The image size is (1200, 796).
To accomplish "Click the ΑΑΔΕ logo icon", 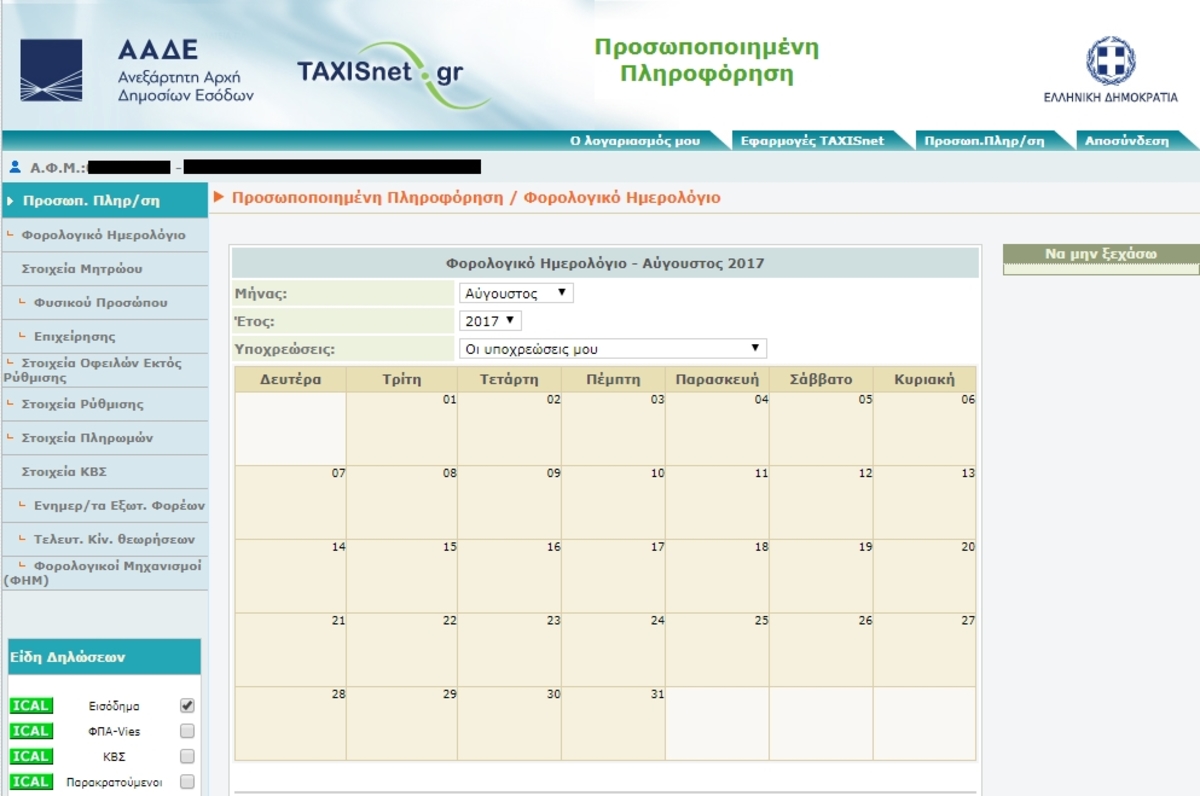I will click(51, 70).
